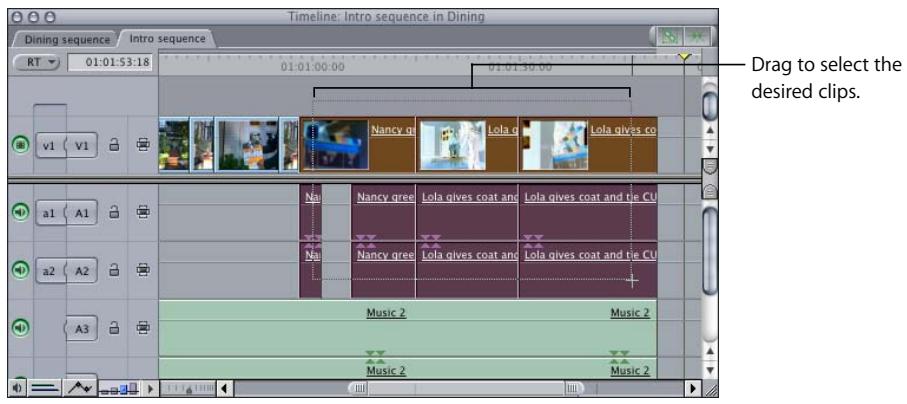Viewport: 907px width, 404px height.
Task: Select the "Nancy gree" audio clip on A2
Action: click(384, 270)
